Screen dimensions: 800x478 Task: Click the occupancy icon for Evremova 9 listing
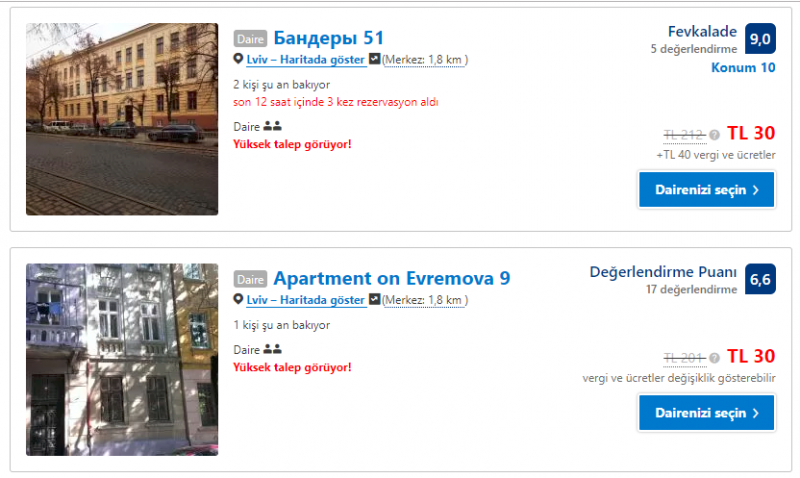272,349
